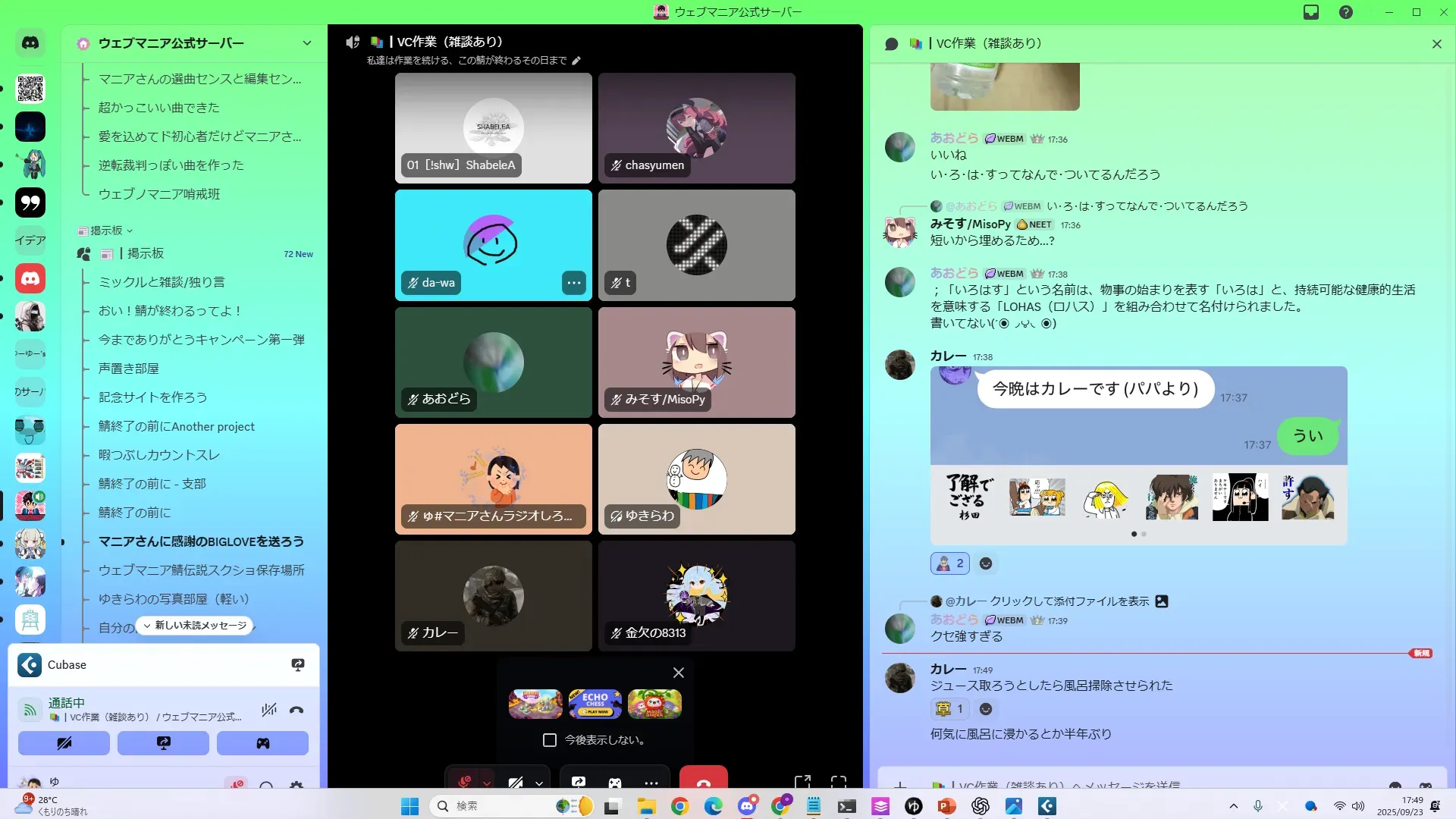Check the 今後表示しない checkbox

point(550,740)
